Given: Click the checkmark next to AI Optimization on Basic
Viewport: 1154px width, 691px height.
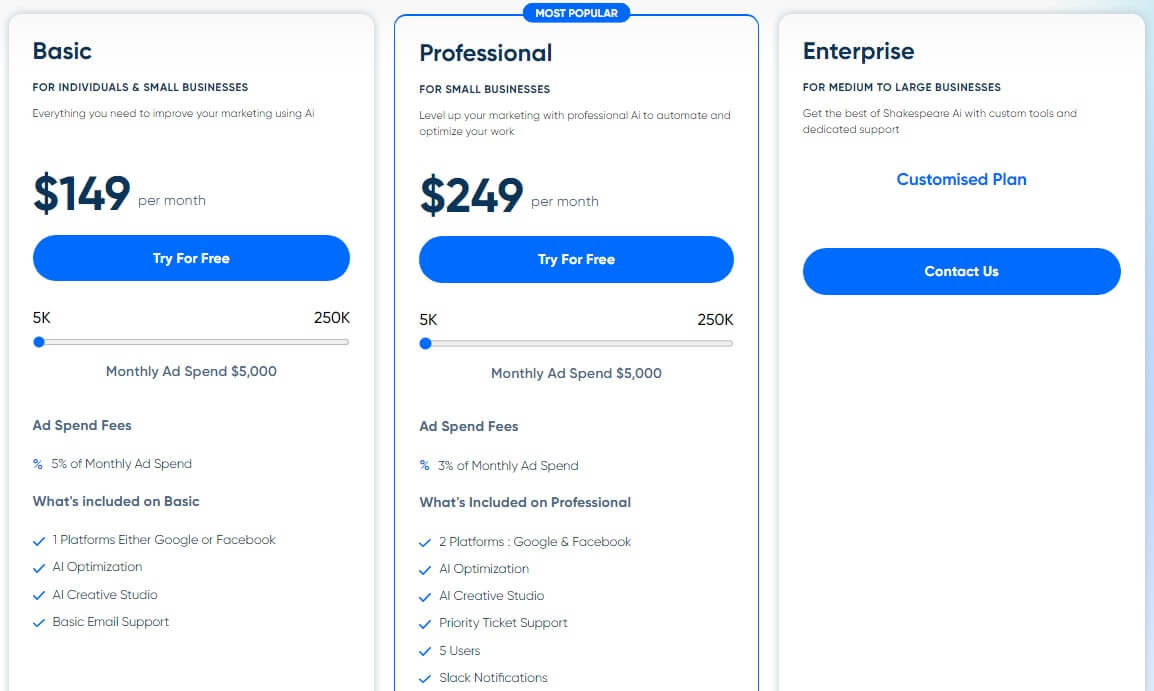Looking at the screenshot, I should coord(39,567).
